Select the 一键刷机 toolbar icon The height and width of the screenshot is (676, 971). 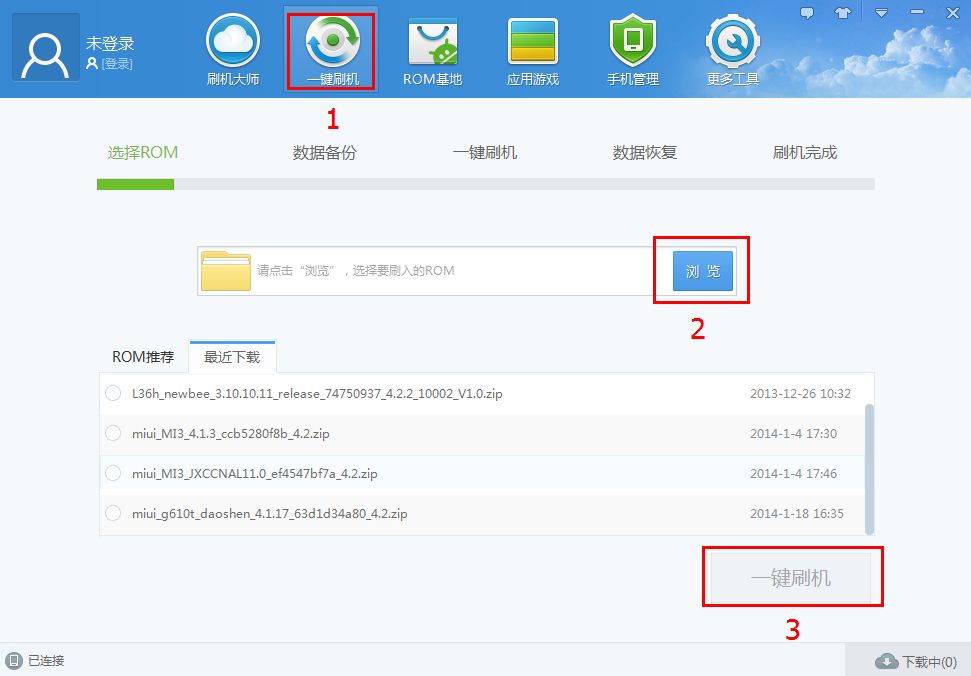[x=331, y=48]
